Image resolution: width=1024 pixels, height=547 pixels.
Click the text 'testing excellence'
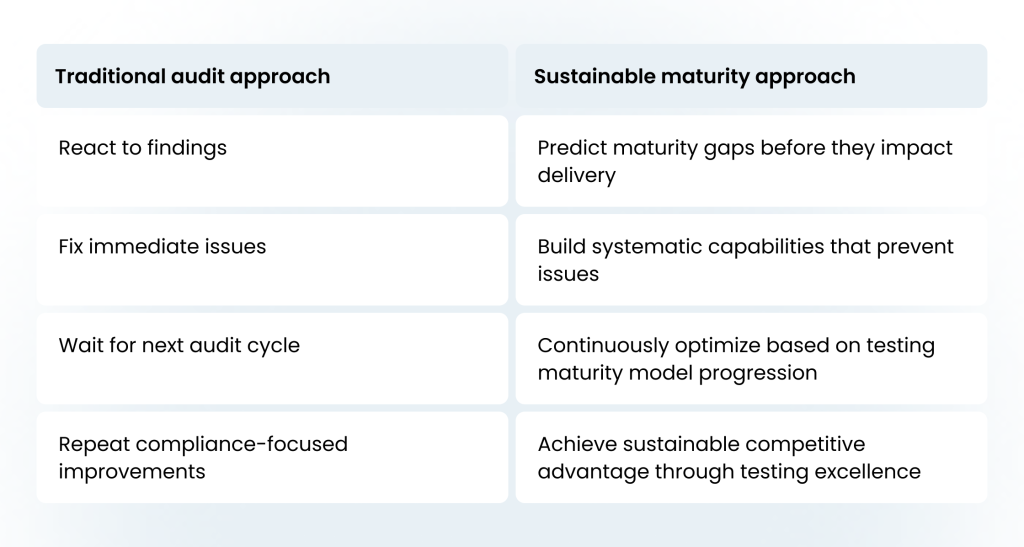coord(831,471)
